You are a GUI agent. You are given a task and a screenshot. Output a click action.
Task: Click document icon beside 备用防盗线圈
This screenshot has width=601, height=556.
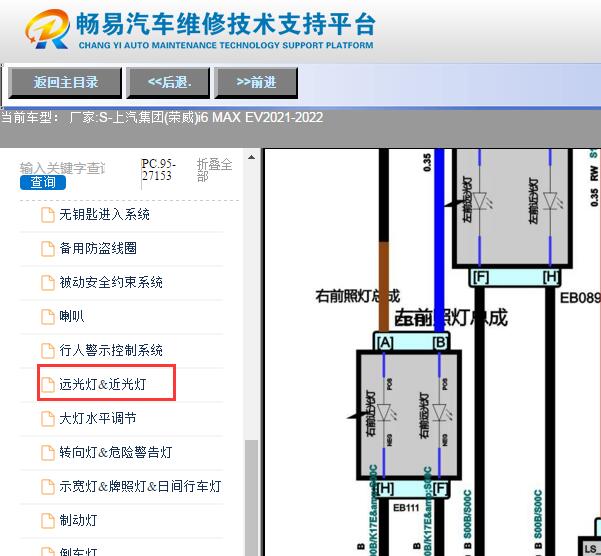coord(48,248)
